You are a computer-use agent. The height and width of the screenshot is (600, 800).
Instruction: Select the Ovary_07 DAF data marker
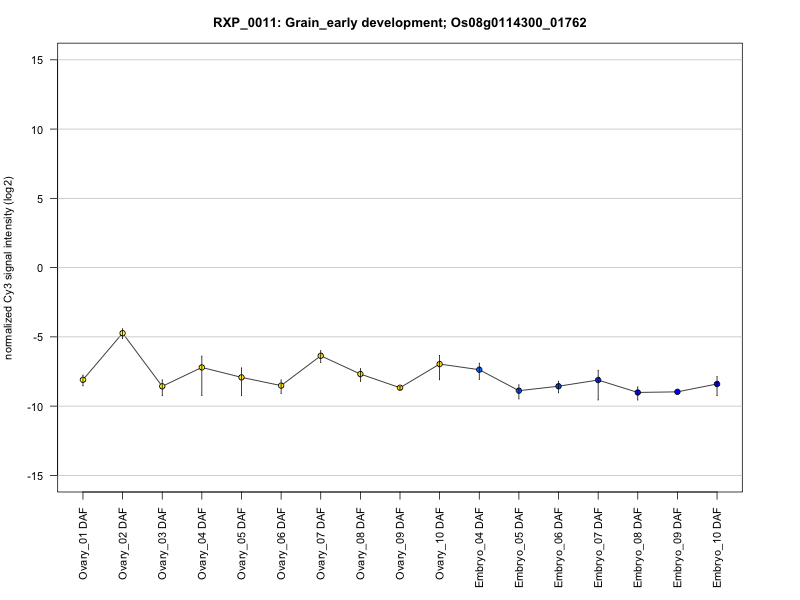[x=320, y=356]
